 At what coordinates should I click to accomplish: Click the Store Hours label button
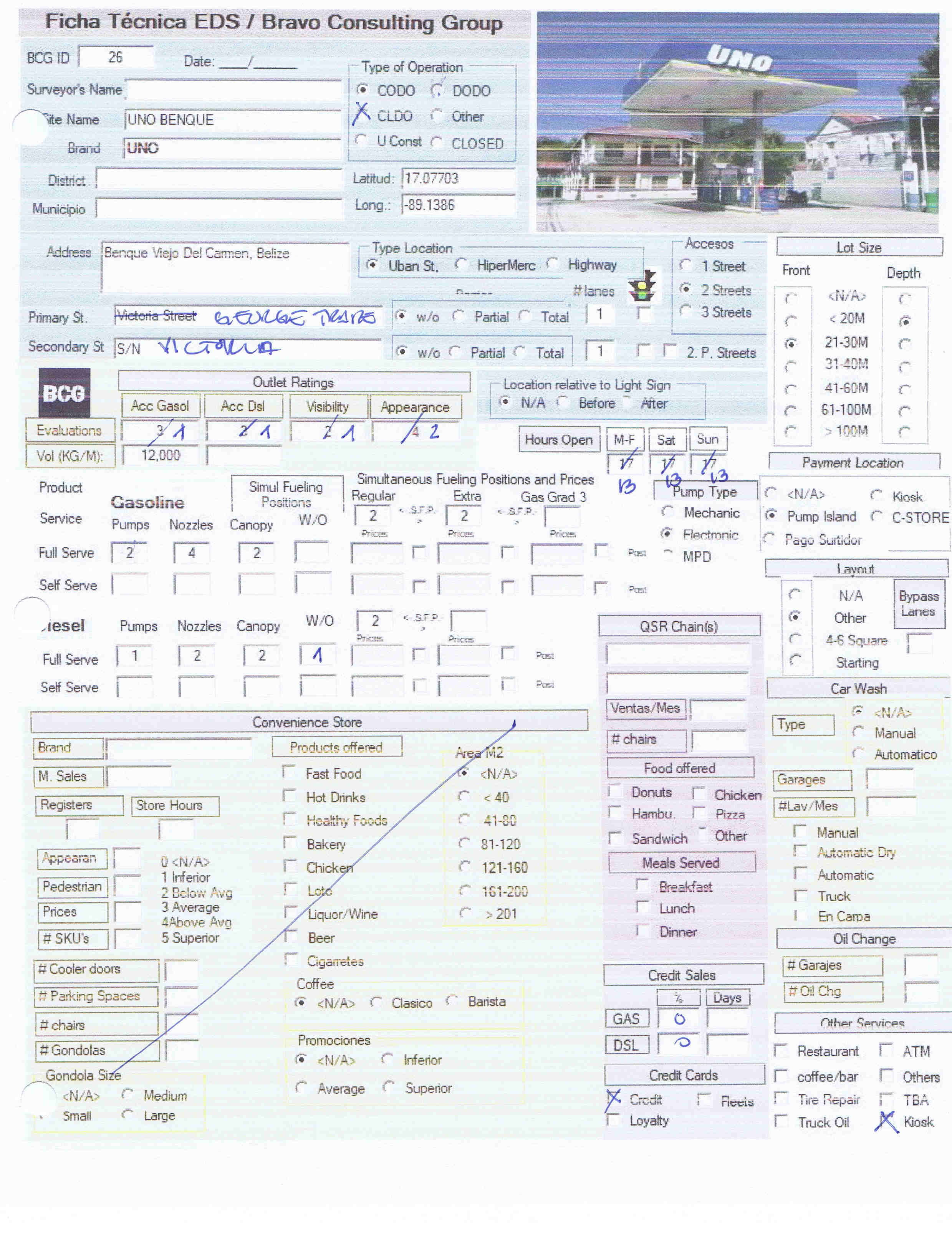click(x=175, y=805)
